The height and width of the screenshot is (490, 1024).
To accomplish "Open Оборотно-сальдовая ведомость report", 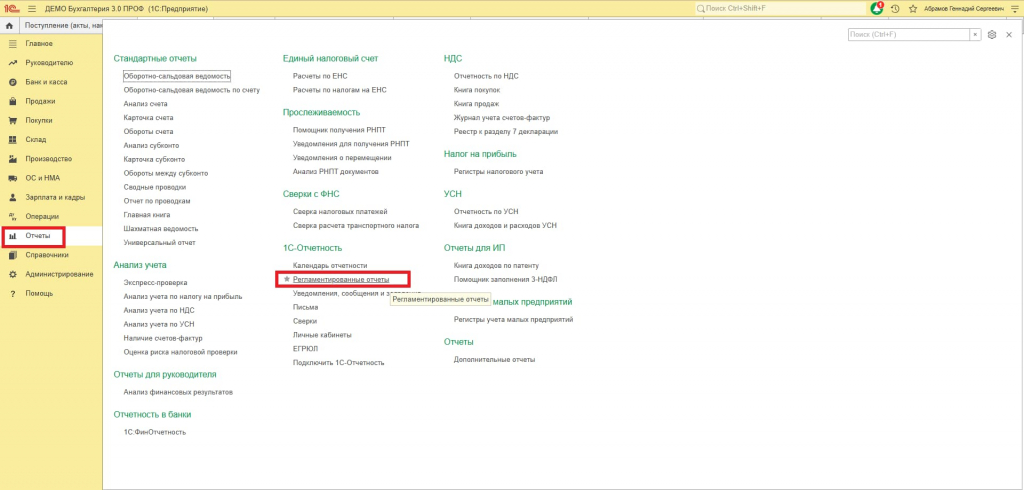I will point(177,76).
